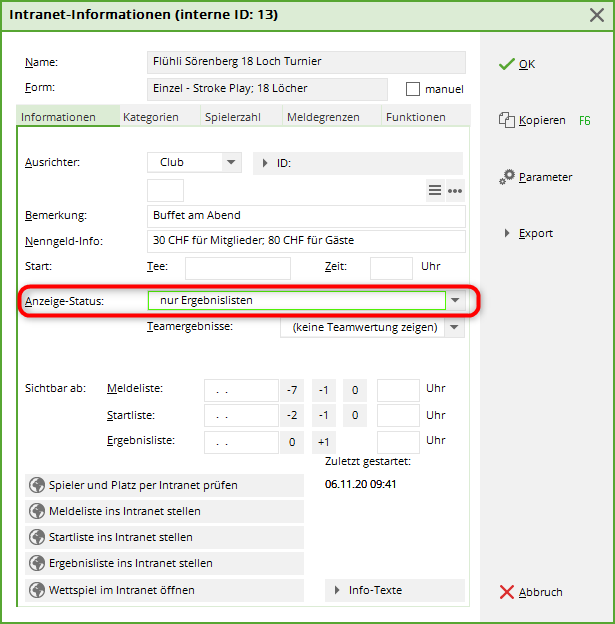
Task: Expand the Info-Texte button
Action: point(395,590)
